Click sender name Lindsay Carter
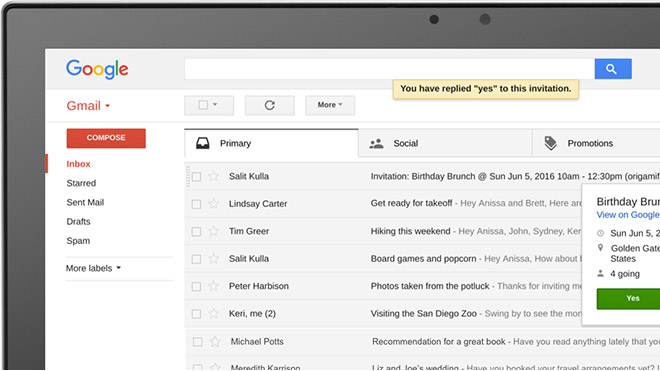660x371 pixels. 258,204
